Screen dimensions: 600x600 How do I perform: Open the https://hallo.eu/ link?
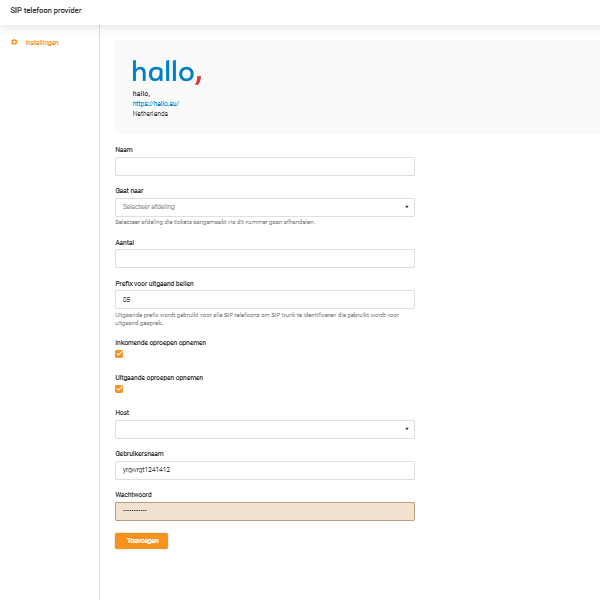156,104
